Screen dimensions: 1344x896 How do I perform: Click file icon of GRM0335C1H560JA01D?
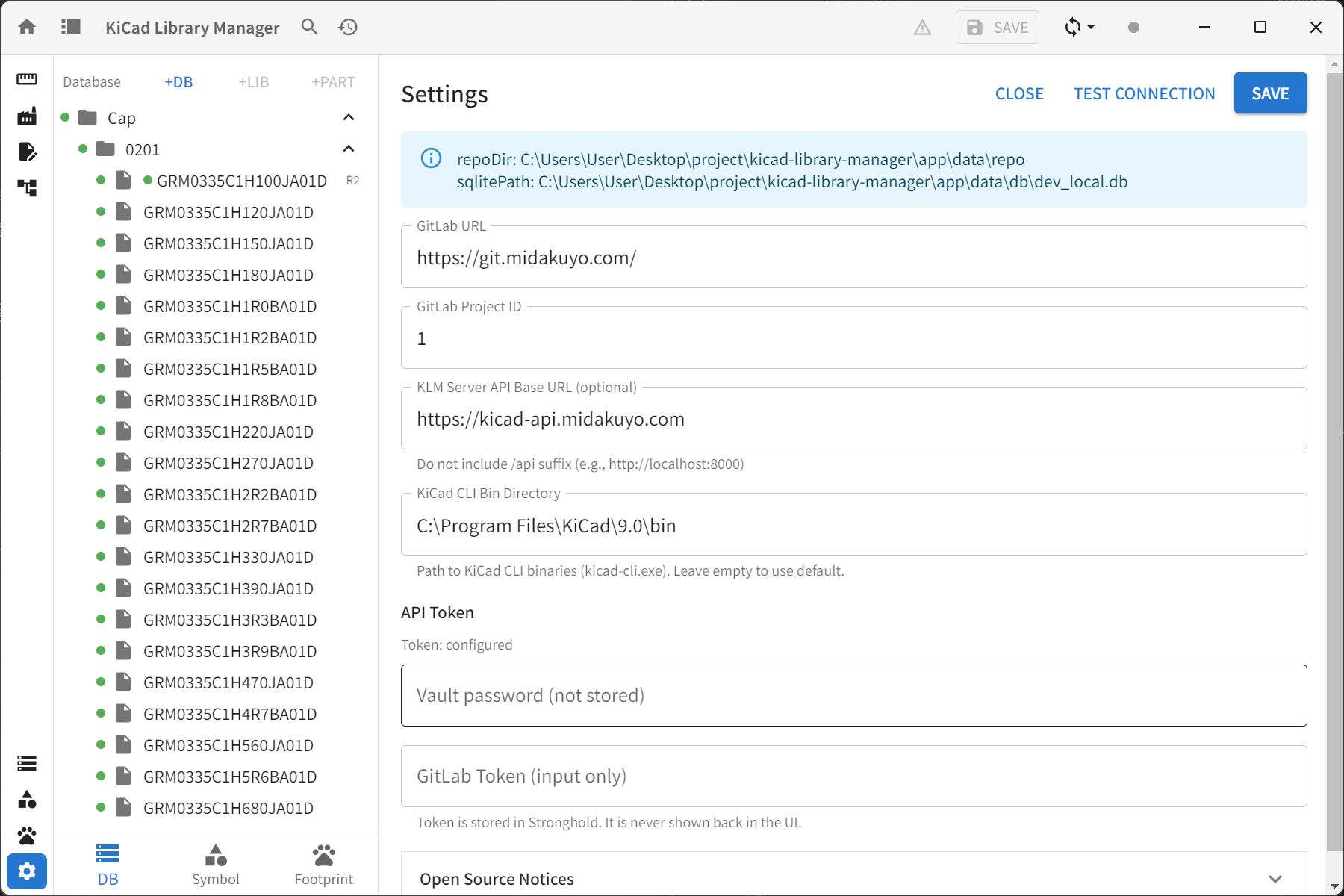pyautogui.click(x=123, y=744)
